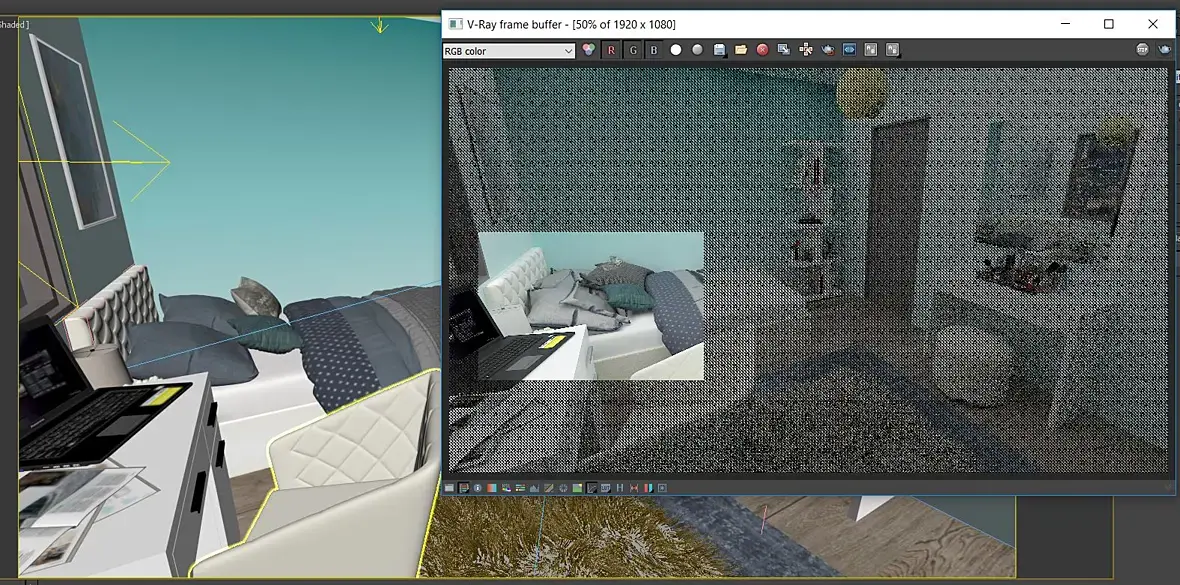
Task: Click the histogram-shaped bottom icon
Action: [534, 488]
